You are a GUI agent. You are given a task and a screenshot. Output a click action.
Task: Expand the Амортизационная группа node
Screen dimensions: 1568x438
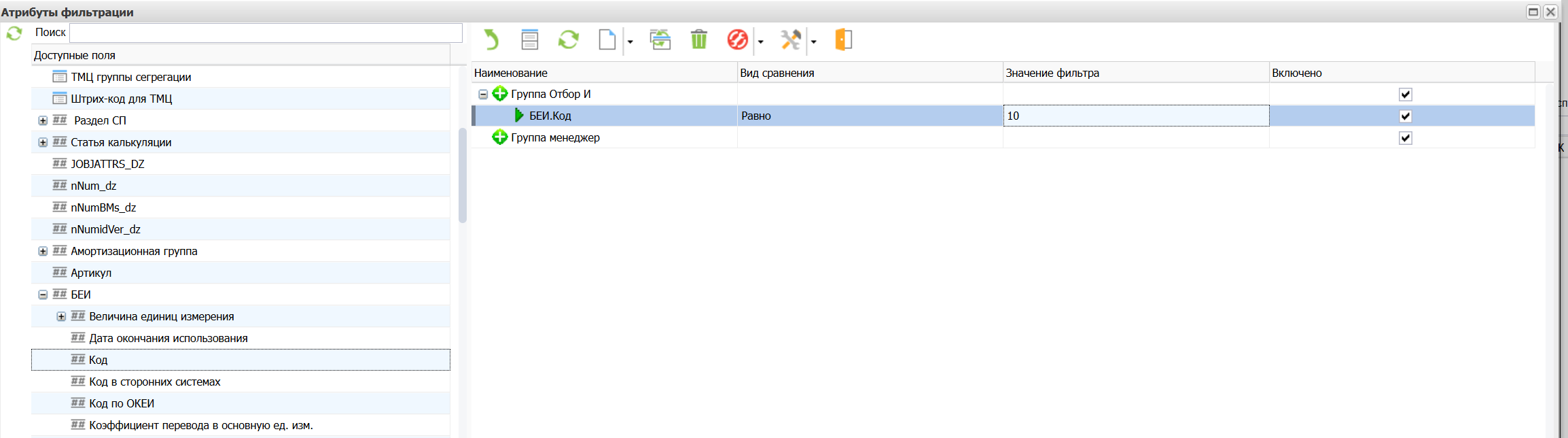pos(43,252)
